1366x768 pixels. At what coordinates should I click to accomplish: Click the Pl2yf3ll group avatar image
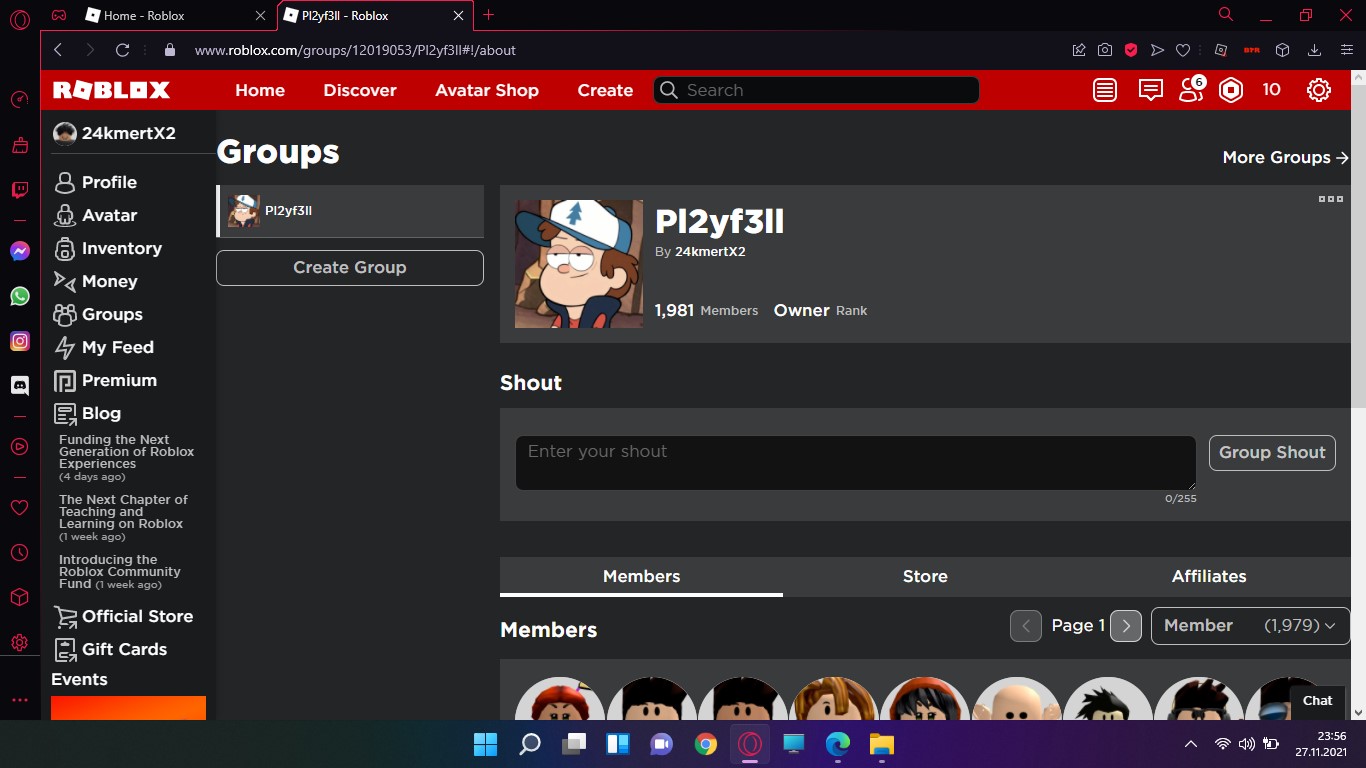pyautogui.click(x=579, y=264)
